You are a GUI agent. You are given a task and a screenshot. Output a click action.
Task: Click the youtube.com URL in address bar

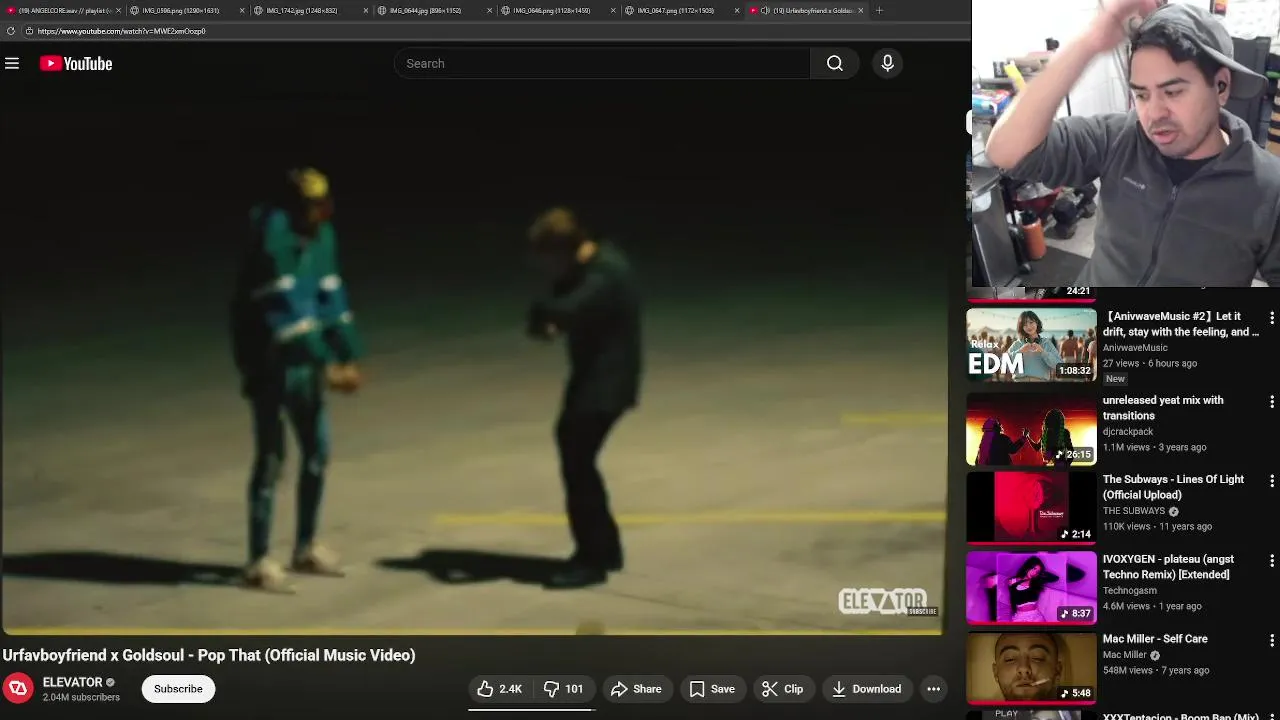click(x=121, y=31)
